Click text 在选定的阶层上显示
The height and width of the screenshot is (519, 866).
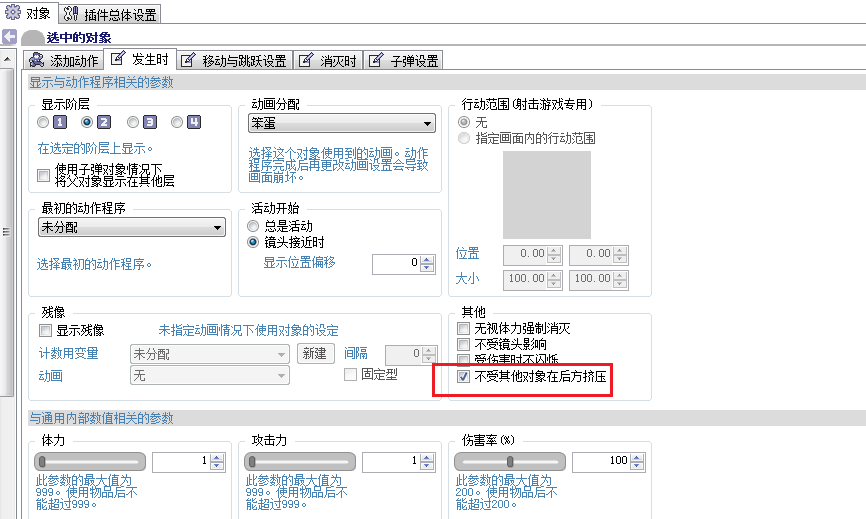[94, 149]
